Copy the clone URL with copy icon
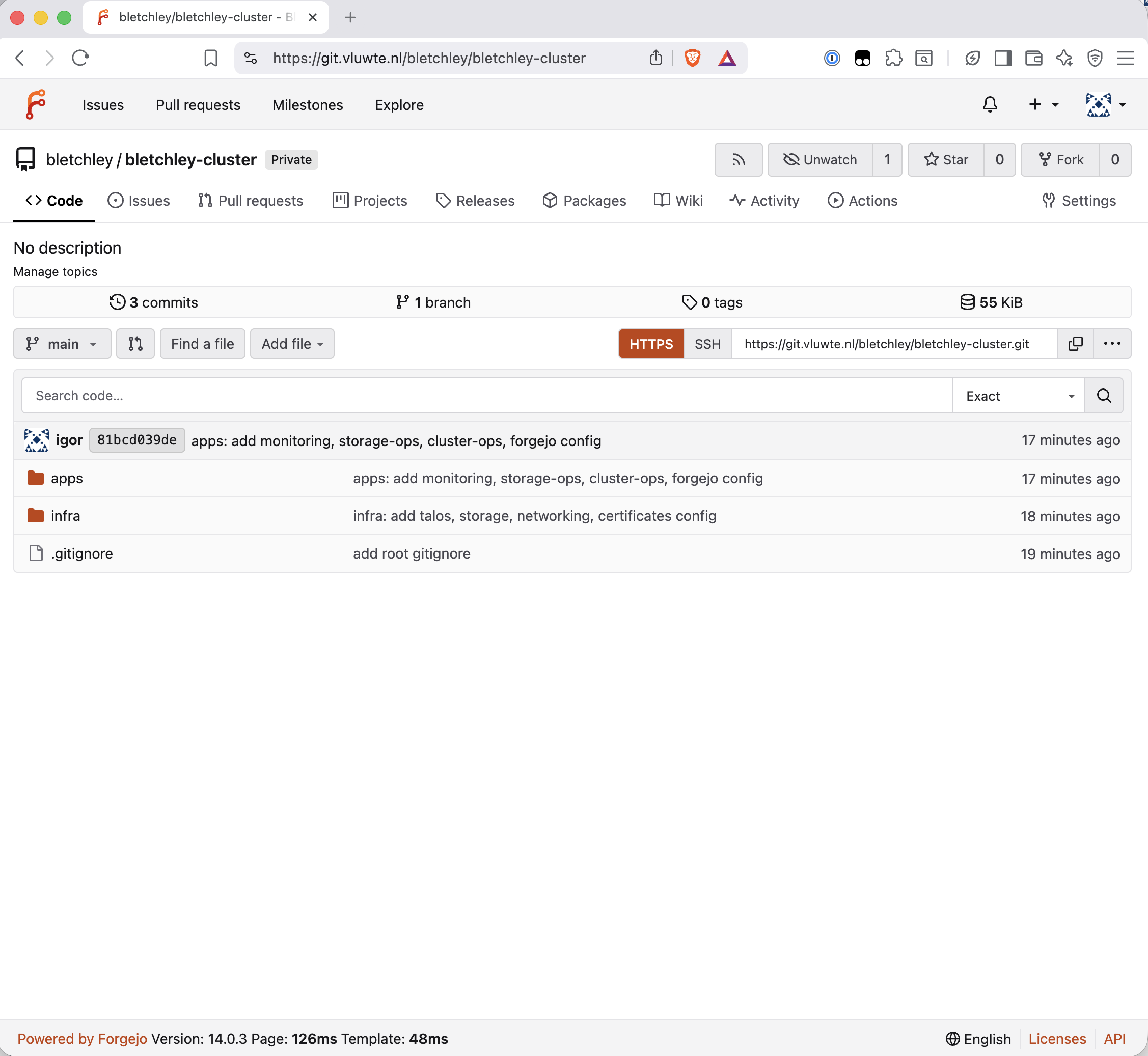This screenshot has height=1056, width=1148. coord(1075,343)
